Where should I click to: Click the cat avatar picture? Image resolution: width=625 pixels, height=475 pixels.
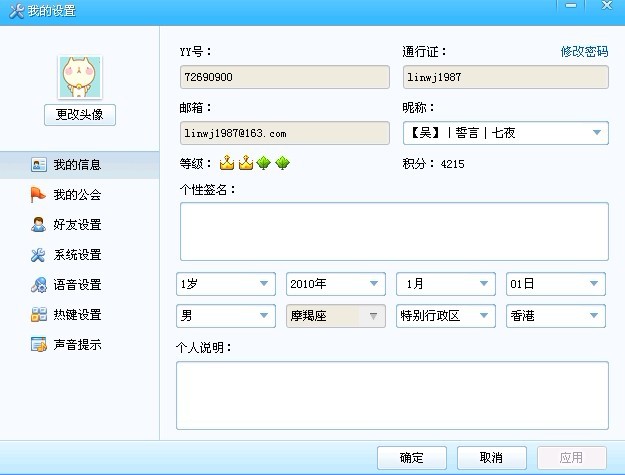80,77
